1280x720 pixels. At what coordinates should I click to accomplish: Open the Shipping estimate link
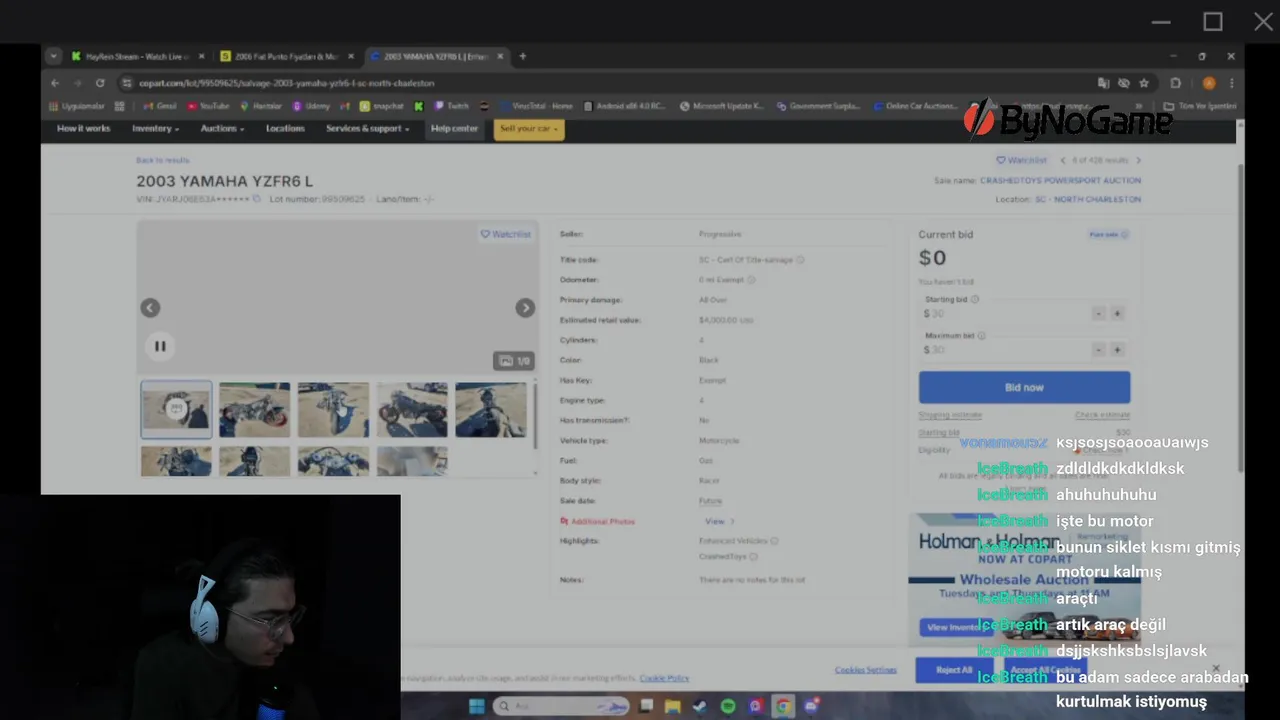click(x=950, y=415)
